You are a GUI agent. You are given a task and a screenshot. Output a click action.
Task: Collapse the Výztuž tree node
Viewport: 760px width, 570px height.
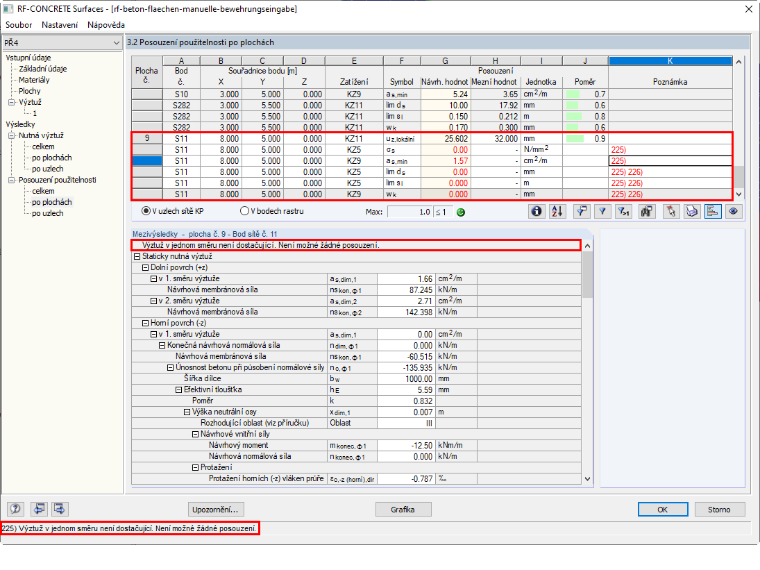click(12, 102)
